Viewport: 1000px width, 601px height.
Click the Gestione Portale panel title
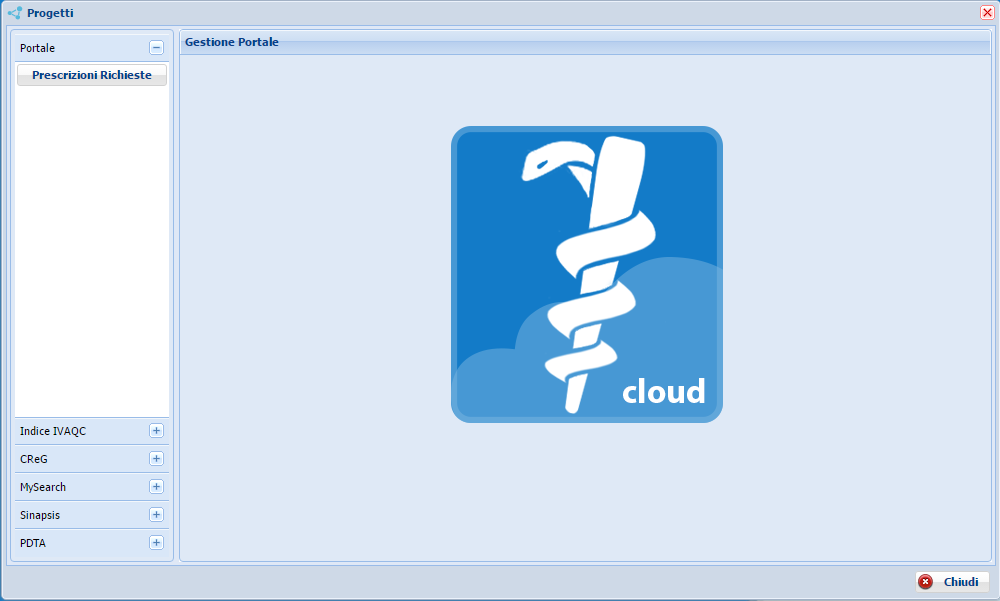coord(232,42)
